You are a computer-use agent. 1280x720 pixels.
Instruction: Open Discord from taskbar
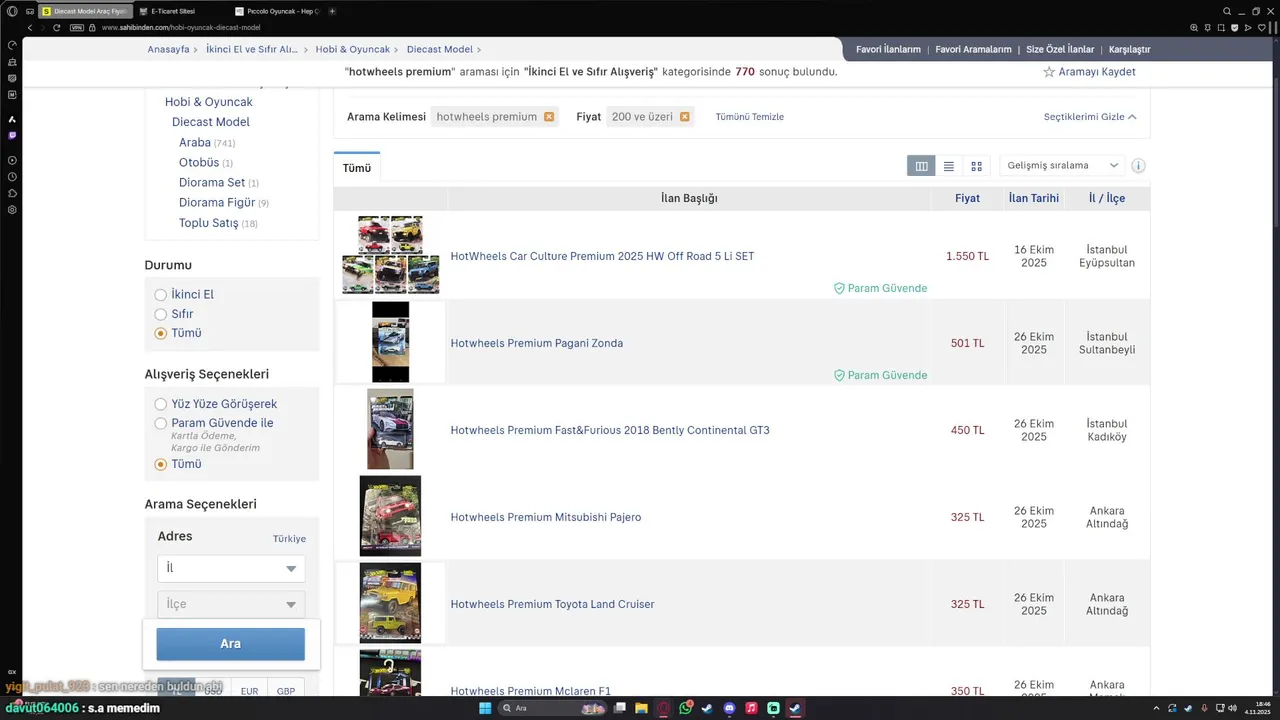tap(729, 708)
